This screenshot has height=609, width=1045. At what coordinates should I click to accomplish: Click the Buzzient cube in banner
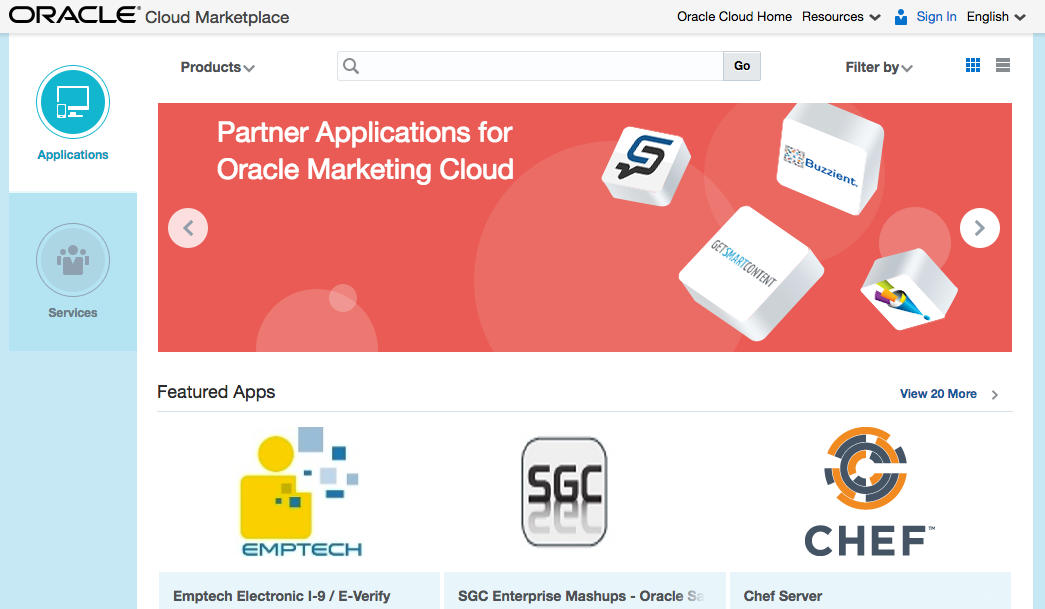point(829,158)
